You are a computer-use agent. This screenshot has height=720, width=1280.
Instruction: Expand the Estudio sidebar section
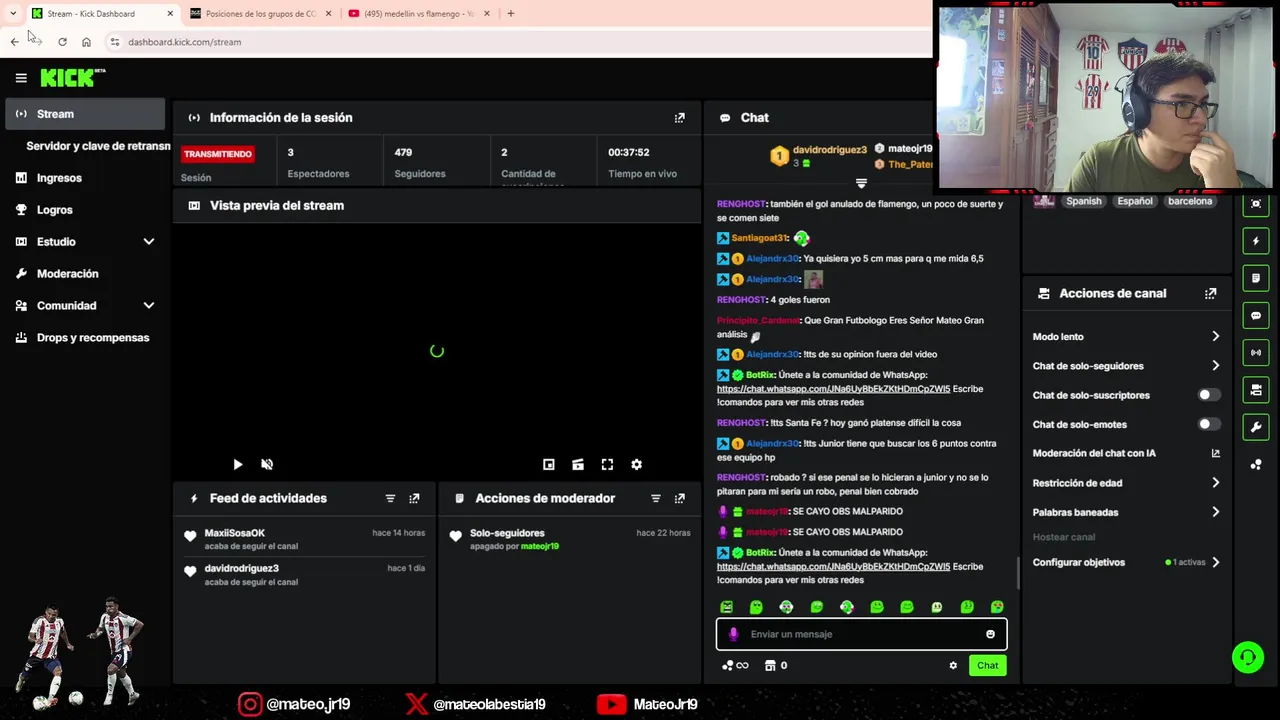84,242
